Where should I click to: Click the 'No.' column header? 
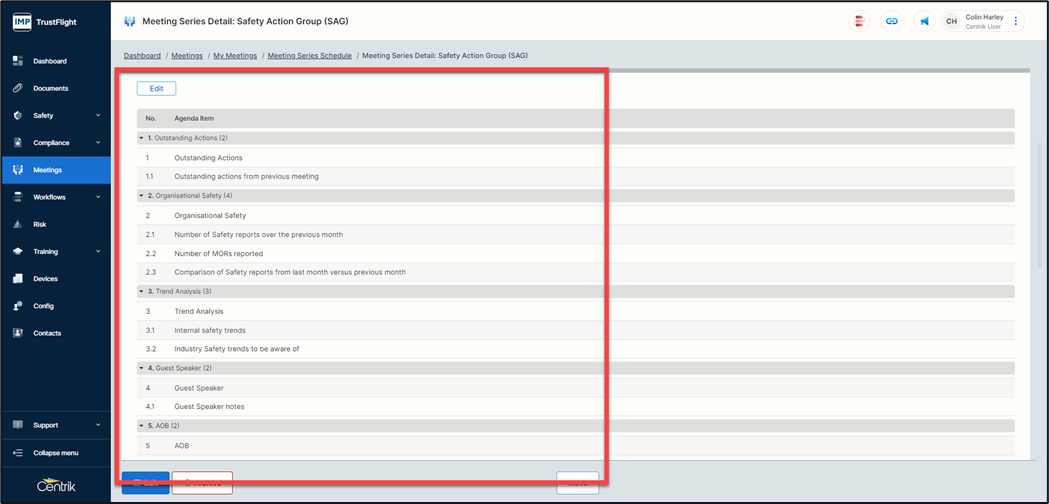coord(151,118)
